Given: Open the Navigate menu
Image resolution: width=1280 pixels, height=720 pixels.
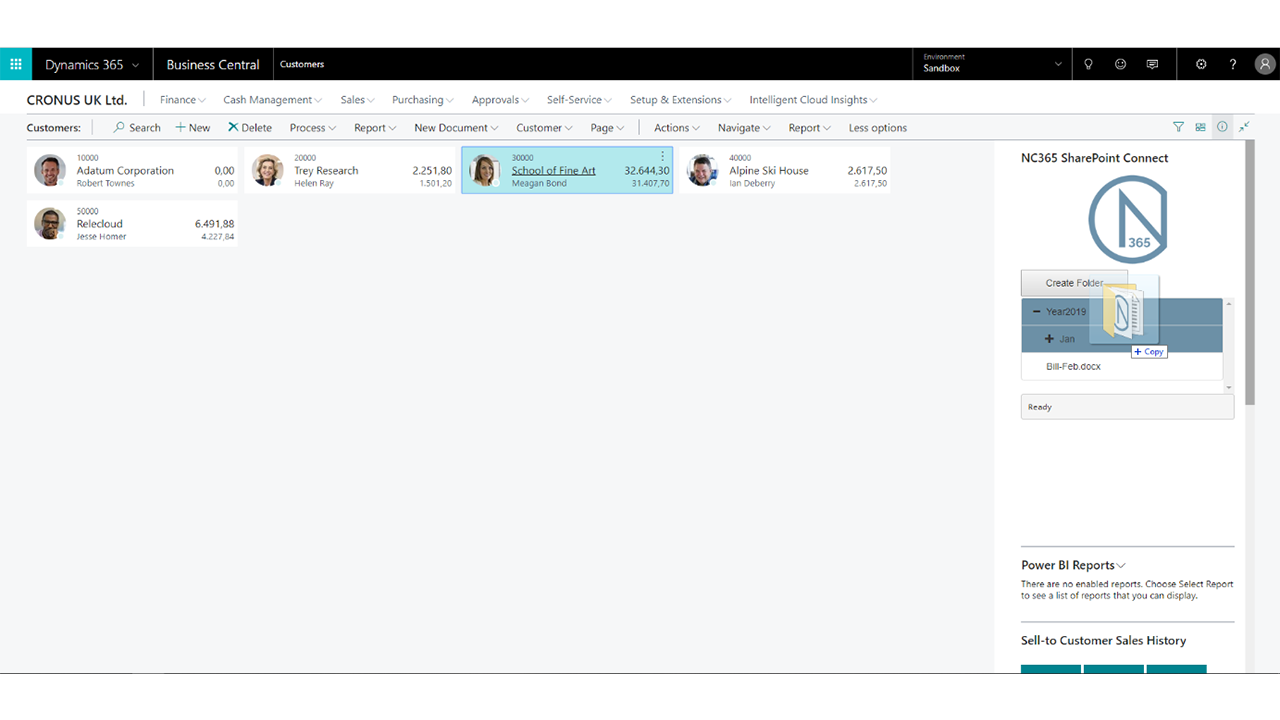Looking at the screenshot, I should pyautogui.click(x=745, y=128).
